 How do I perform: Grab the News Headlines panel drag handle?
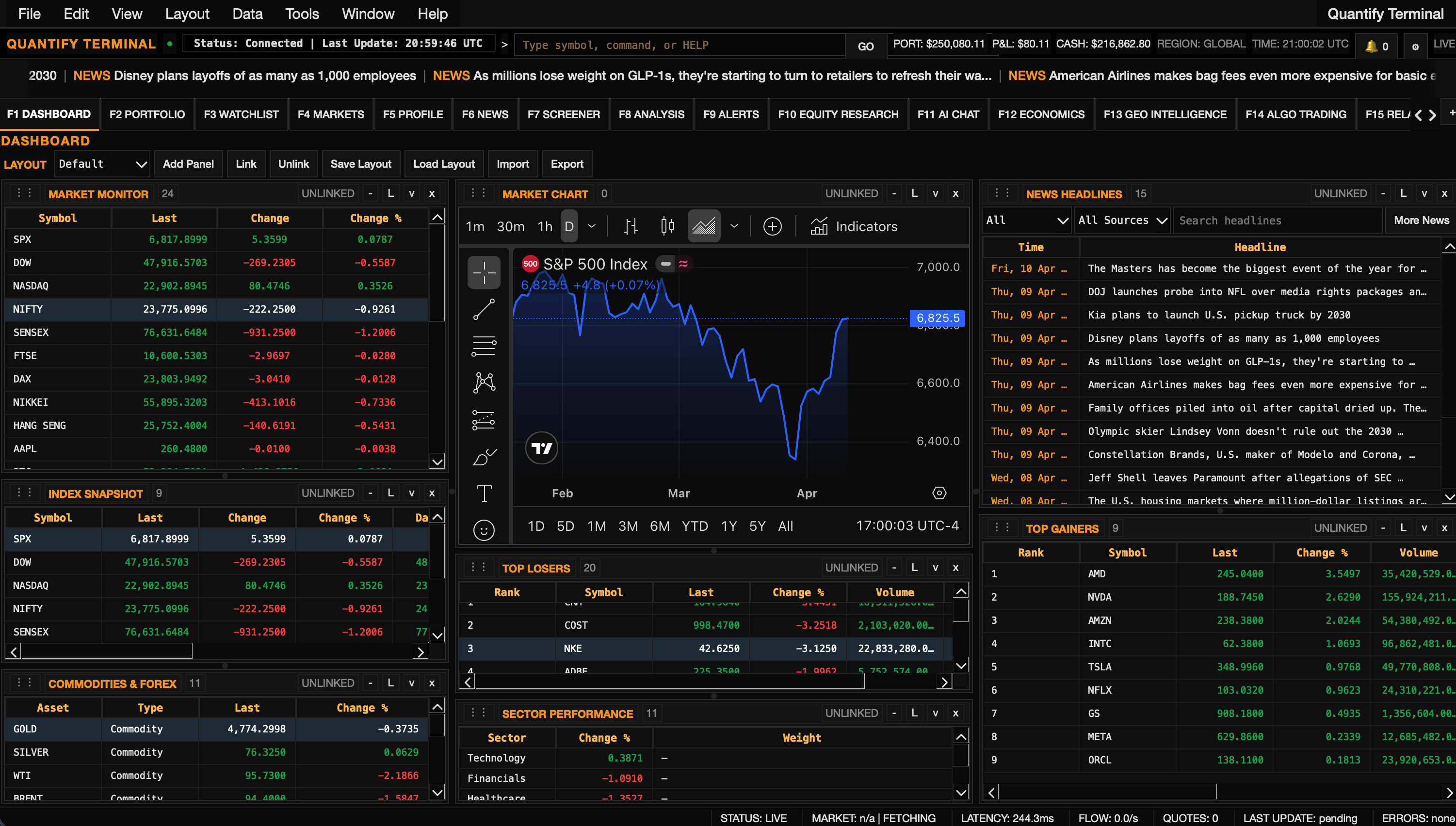(1002, 193)
